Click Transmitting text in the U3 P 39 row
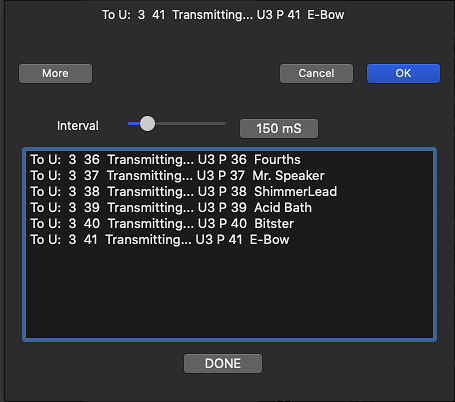The height and width of the screenshot is (402, 455). pyautogui.click(x=150, y=208)
